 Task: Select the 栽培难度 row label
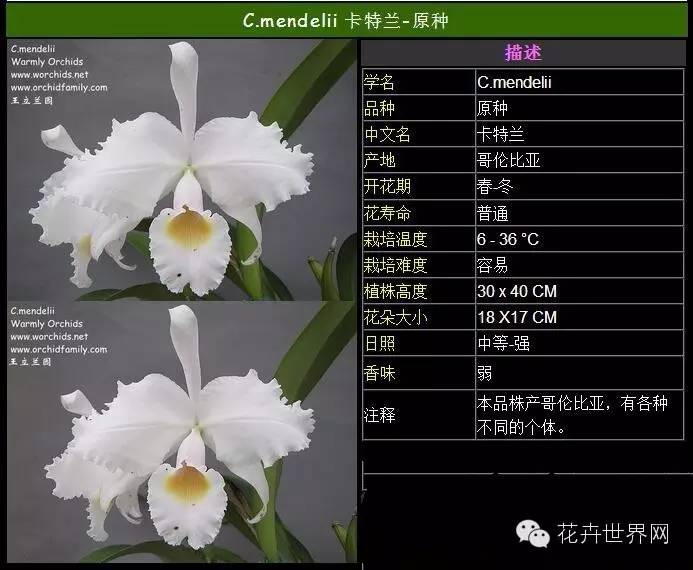pos(395,265)
